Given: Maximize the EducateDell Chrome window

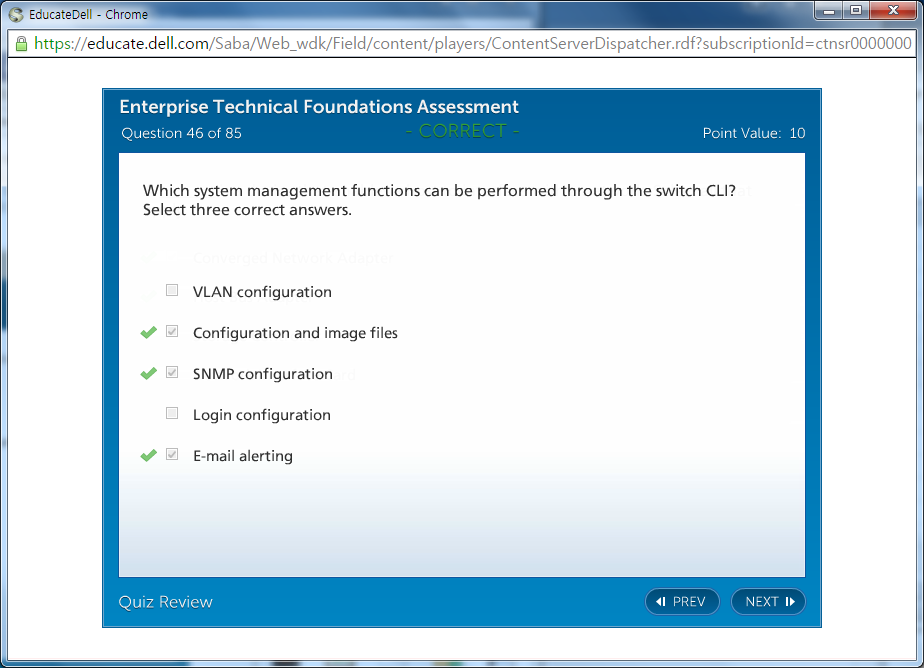Looking at the screenshot, I should (856, 11).
